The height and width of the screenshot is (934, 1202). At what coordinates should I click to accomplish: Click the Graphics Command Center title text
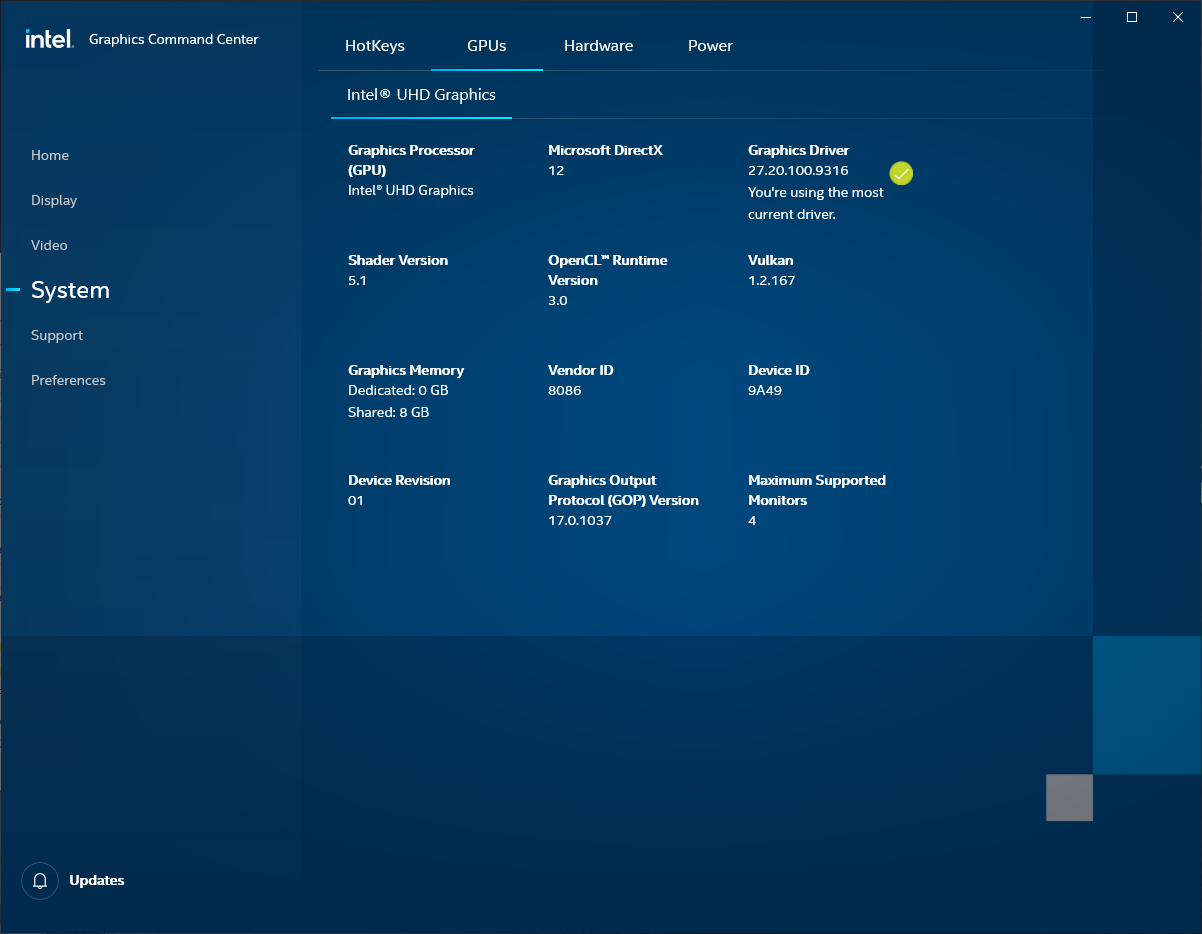[x=174, y=39]
